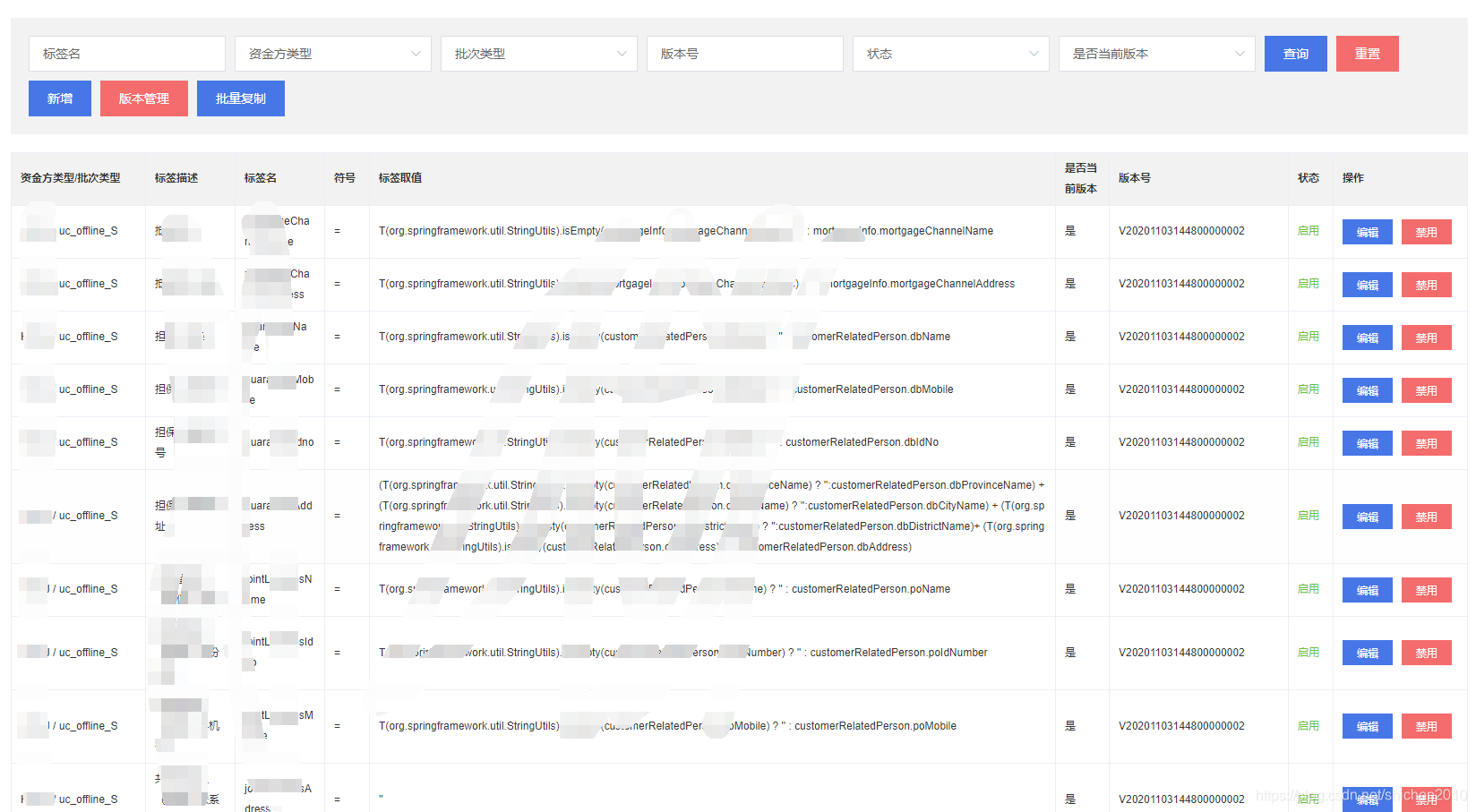This screenshot has width=1476, height=812.
Task: Click the equals symbol in dbName row
Action: (337, 337)
